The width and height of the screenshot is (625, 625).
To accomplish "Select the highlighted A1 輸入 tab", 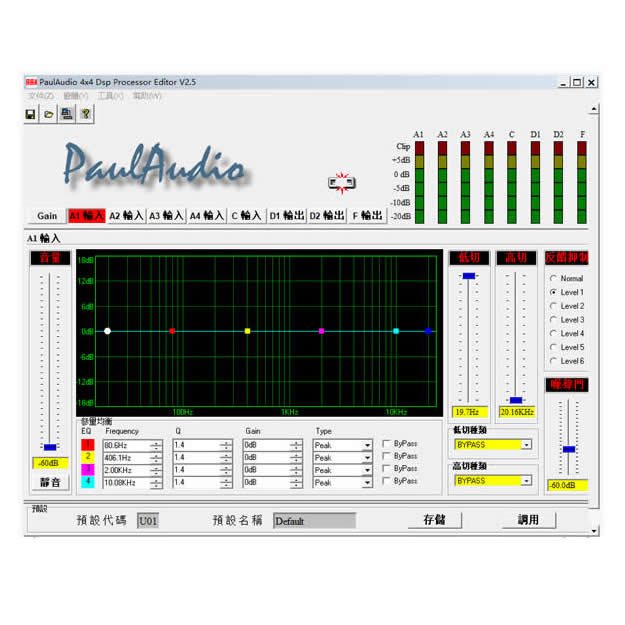I will pyautogui.click(x=86, y=216).
